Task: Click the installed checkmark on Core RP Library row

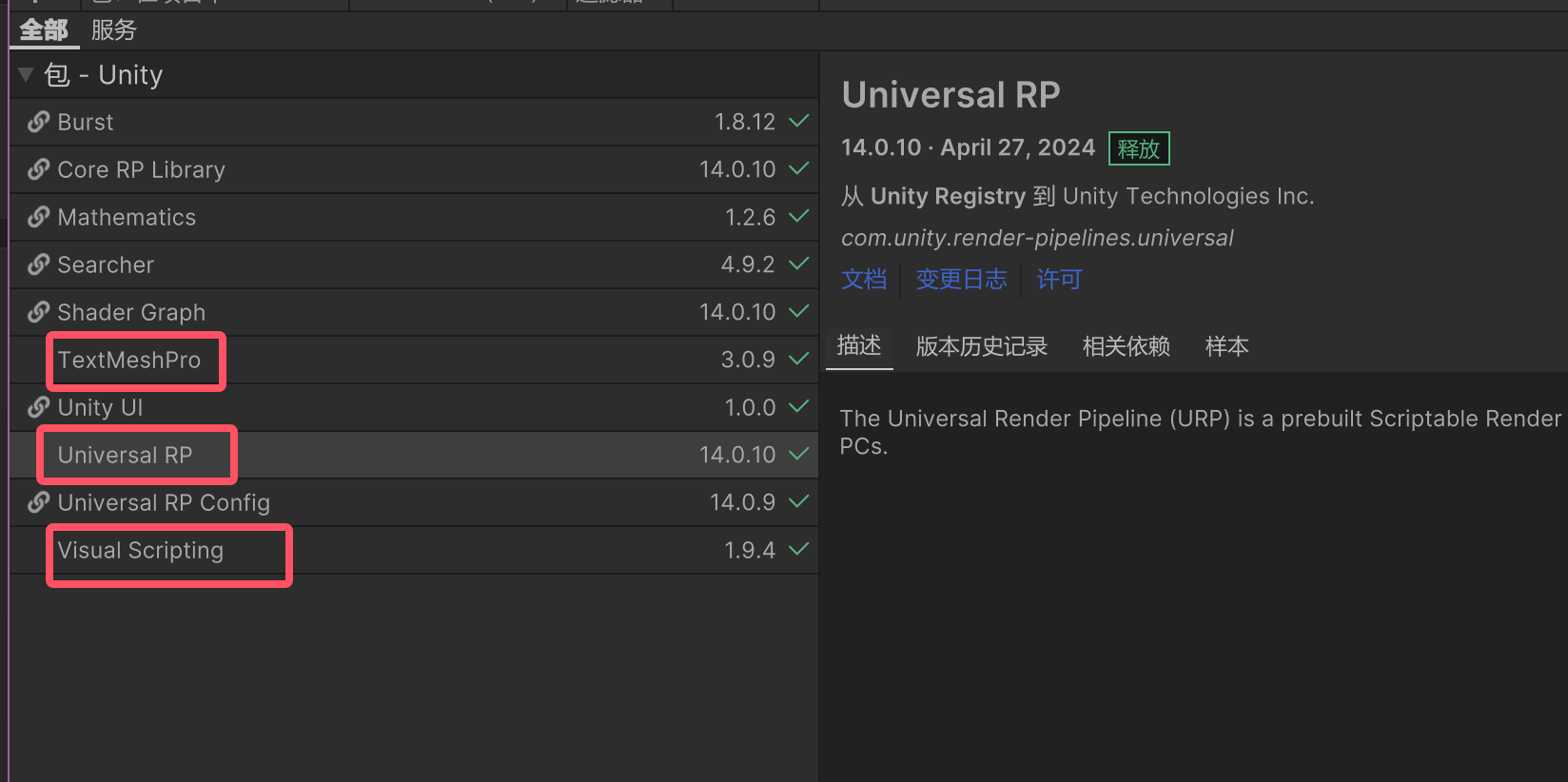Action: point(799,168)
